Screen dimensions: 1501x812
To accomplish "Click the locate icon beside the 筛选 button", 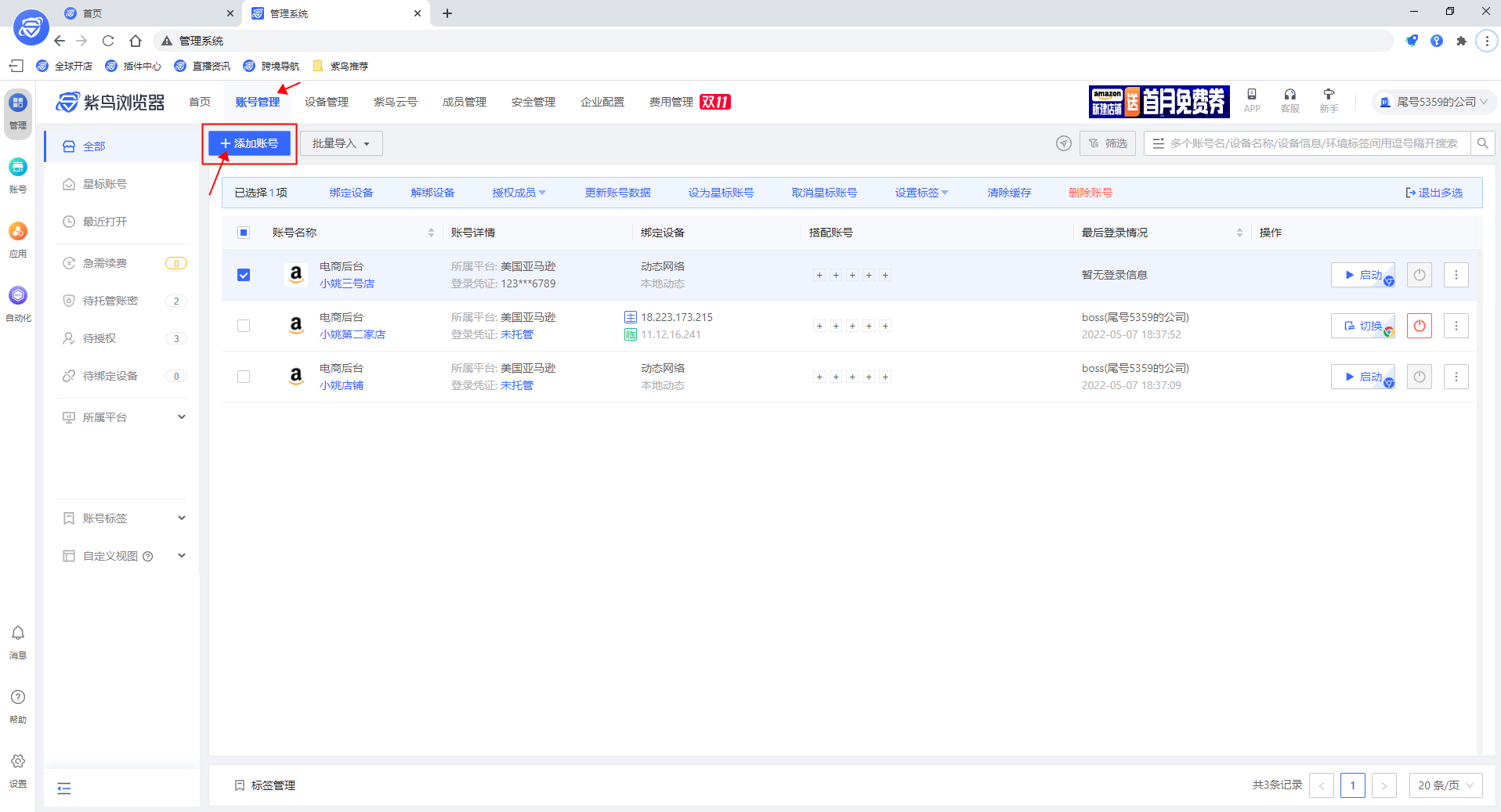I will pyautogui.click(x=1063, y=143).
